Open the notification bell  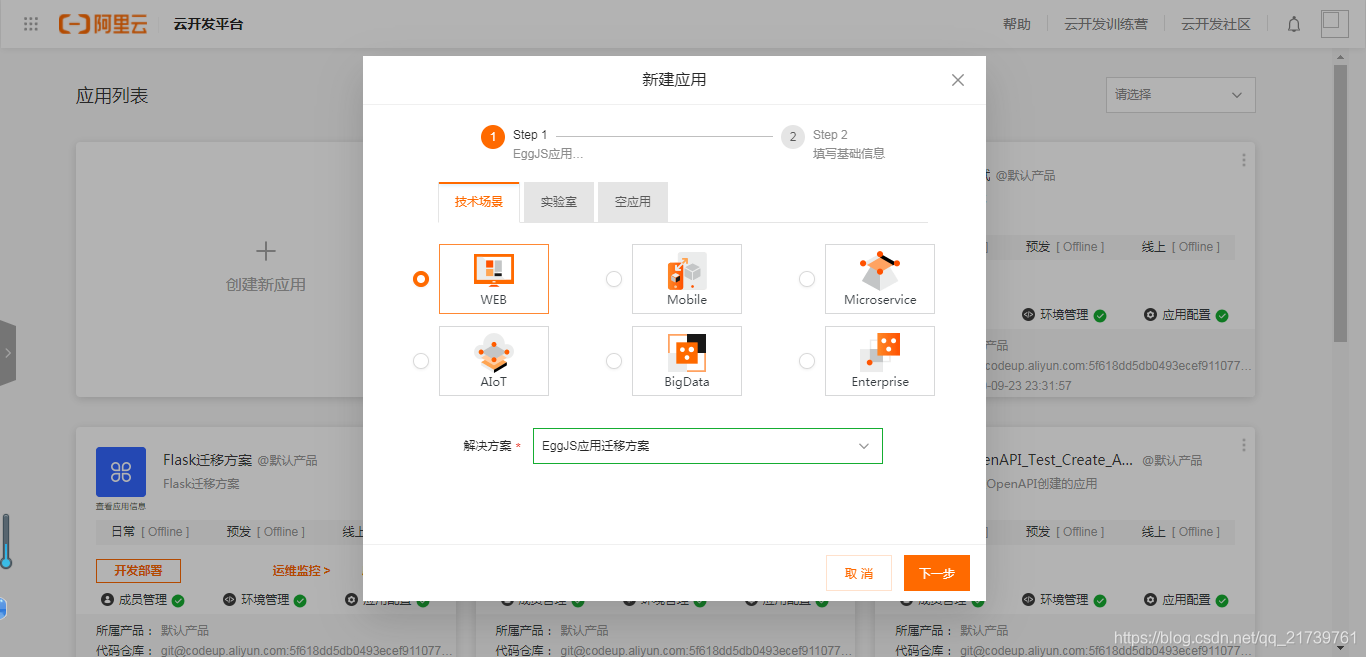[1294, 24]
